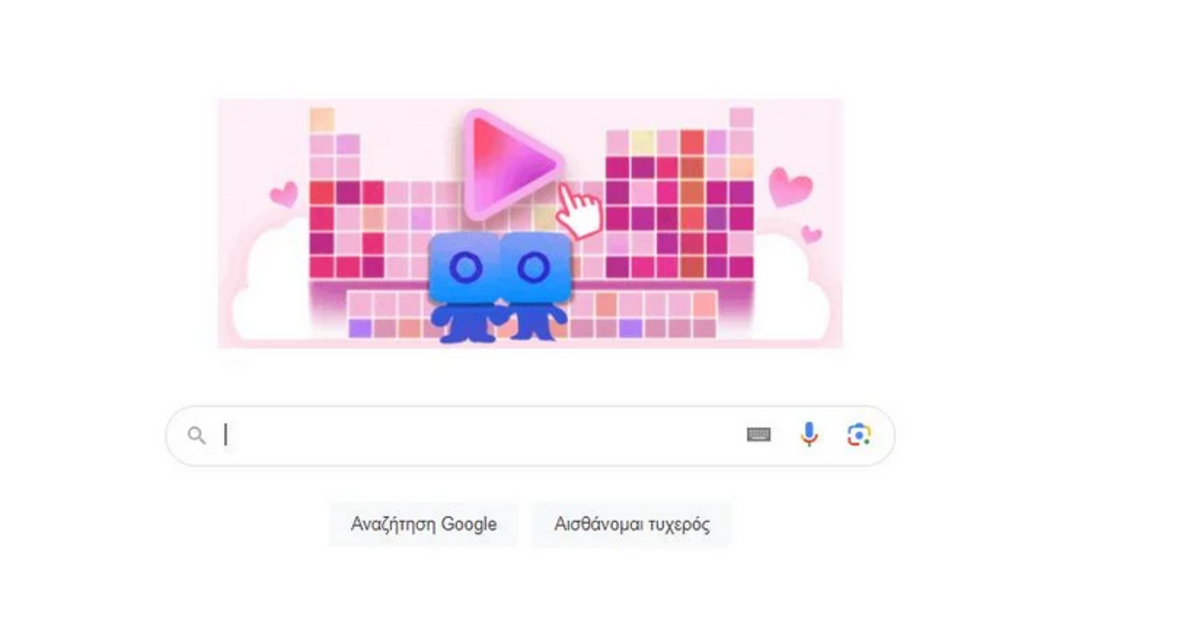Click the pink play button on doodle
This screenshot has width=1200, height=630.
pyautogui.click(x=510, y=164)
